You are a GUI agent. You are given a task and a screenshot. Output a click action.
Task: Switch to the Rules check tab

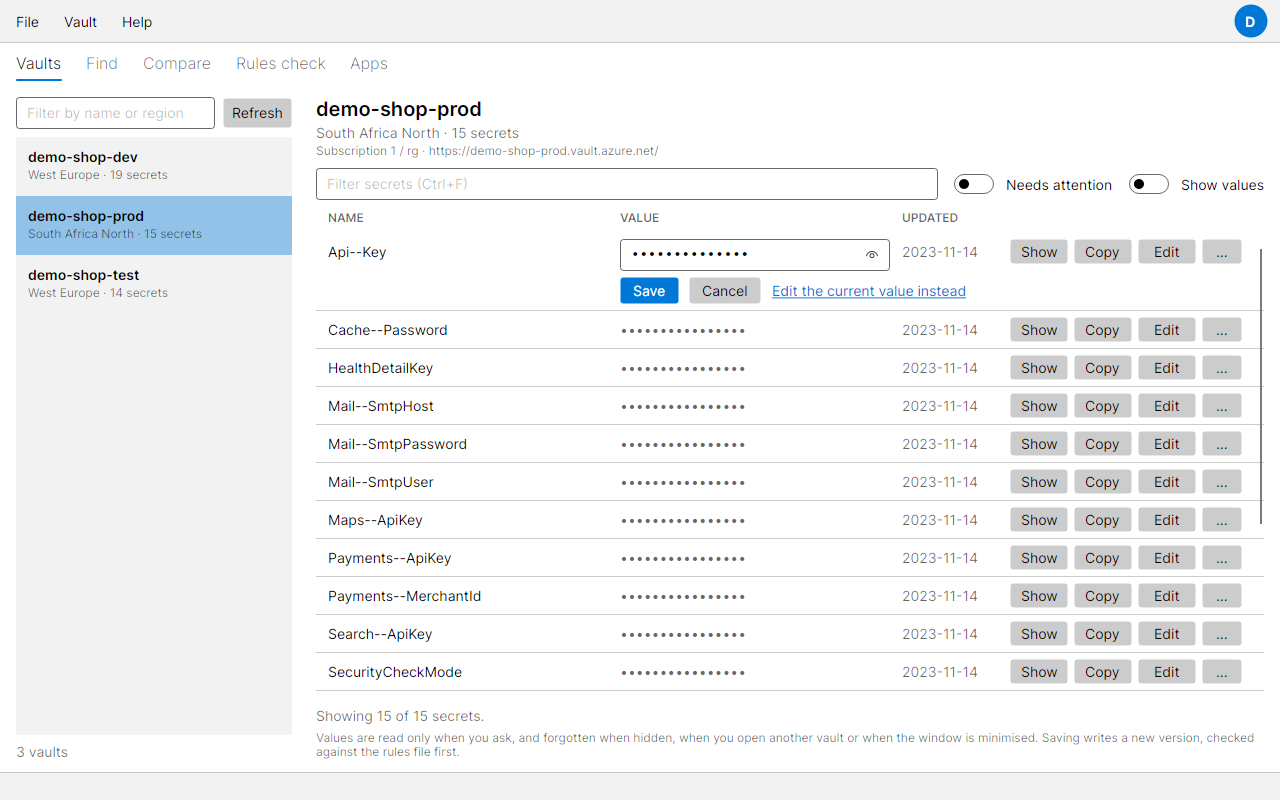(x=281, y=63)
